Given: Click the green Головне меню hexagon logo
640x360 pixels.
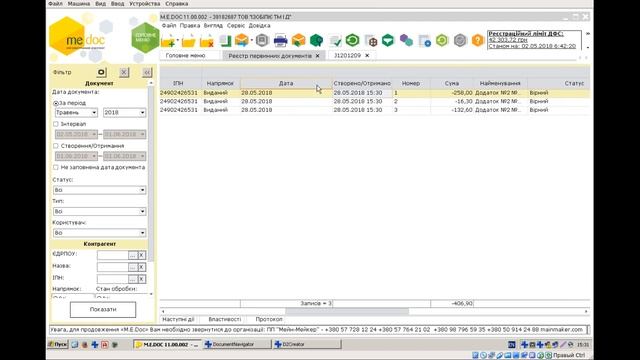Looking at the screenshot, I should tap(145, 38).
